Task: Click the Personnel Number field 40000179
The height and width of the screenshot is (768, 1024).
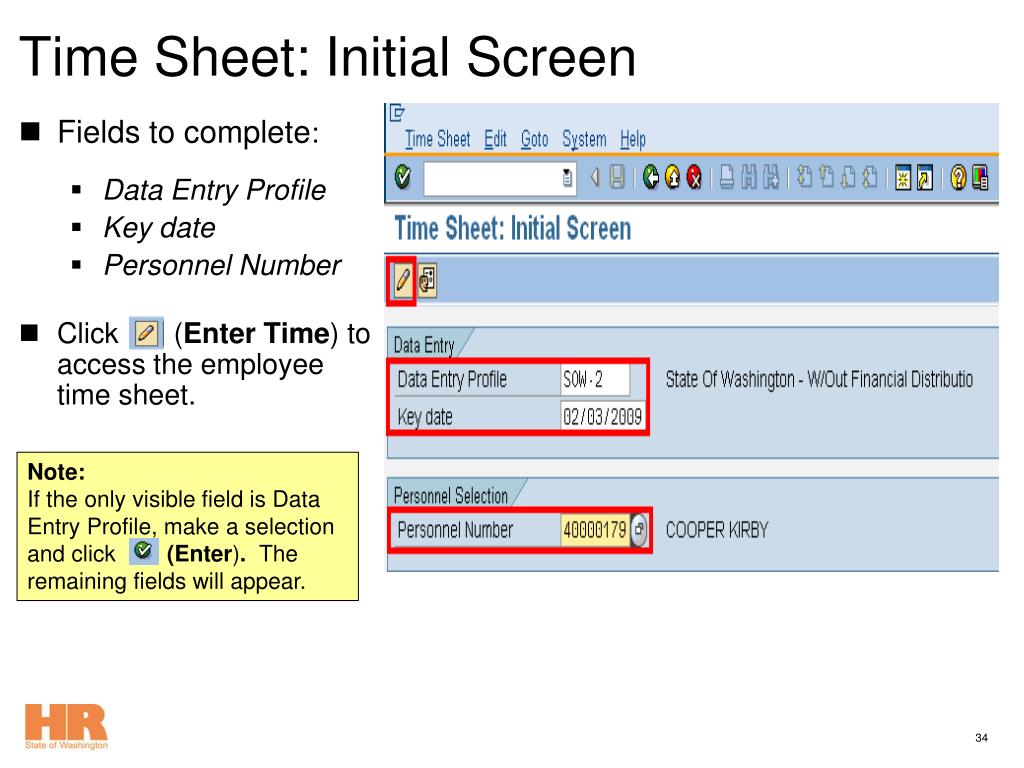Action: [594, 530]
